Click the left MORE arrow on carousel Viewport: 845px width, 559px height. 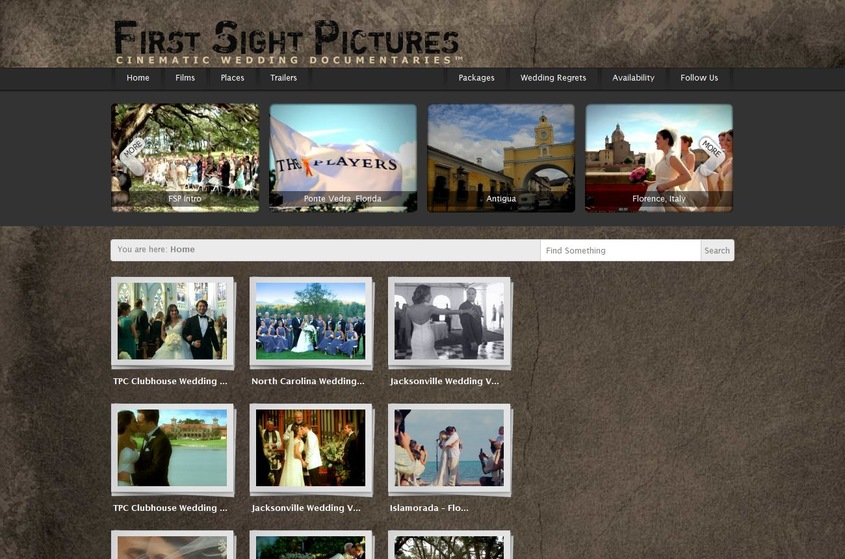tap(132, 157)
